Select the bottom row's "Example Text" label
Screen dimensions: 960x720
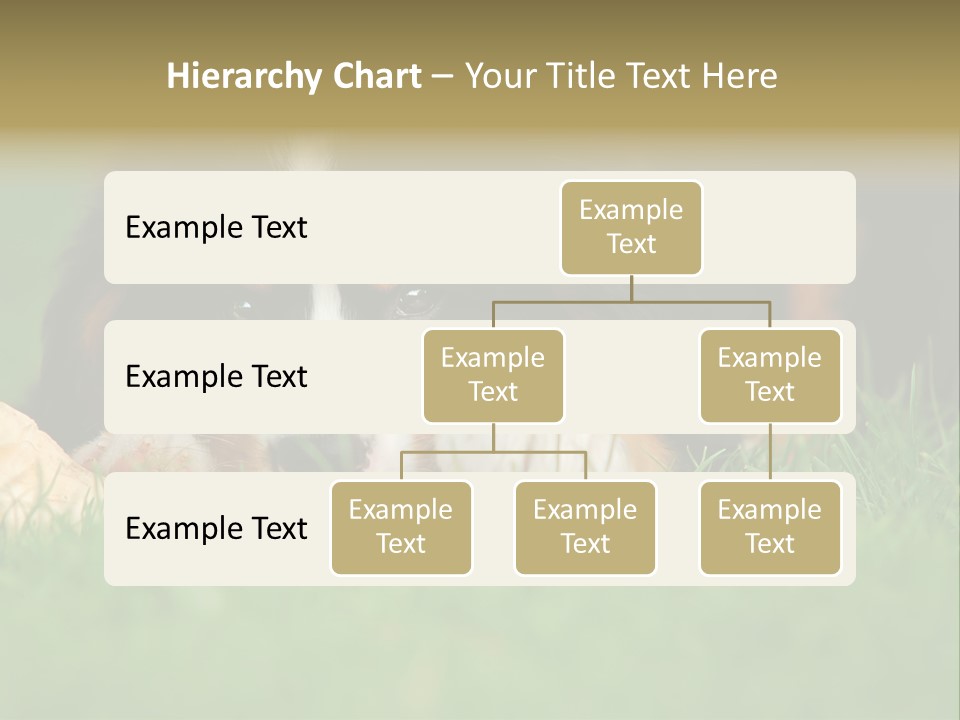click(216, 528)
